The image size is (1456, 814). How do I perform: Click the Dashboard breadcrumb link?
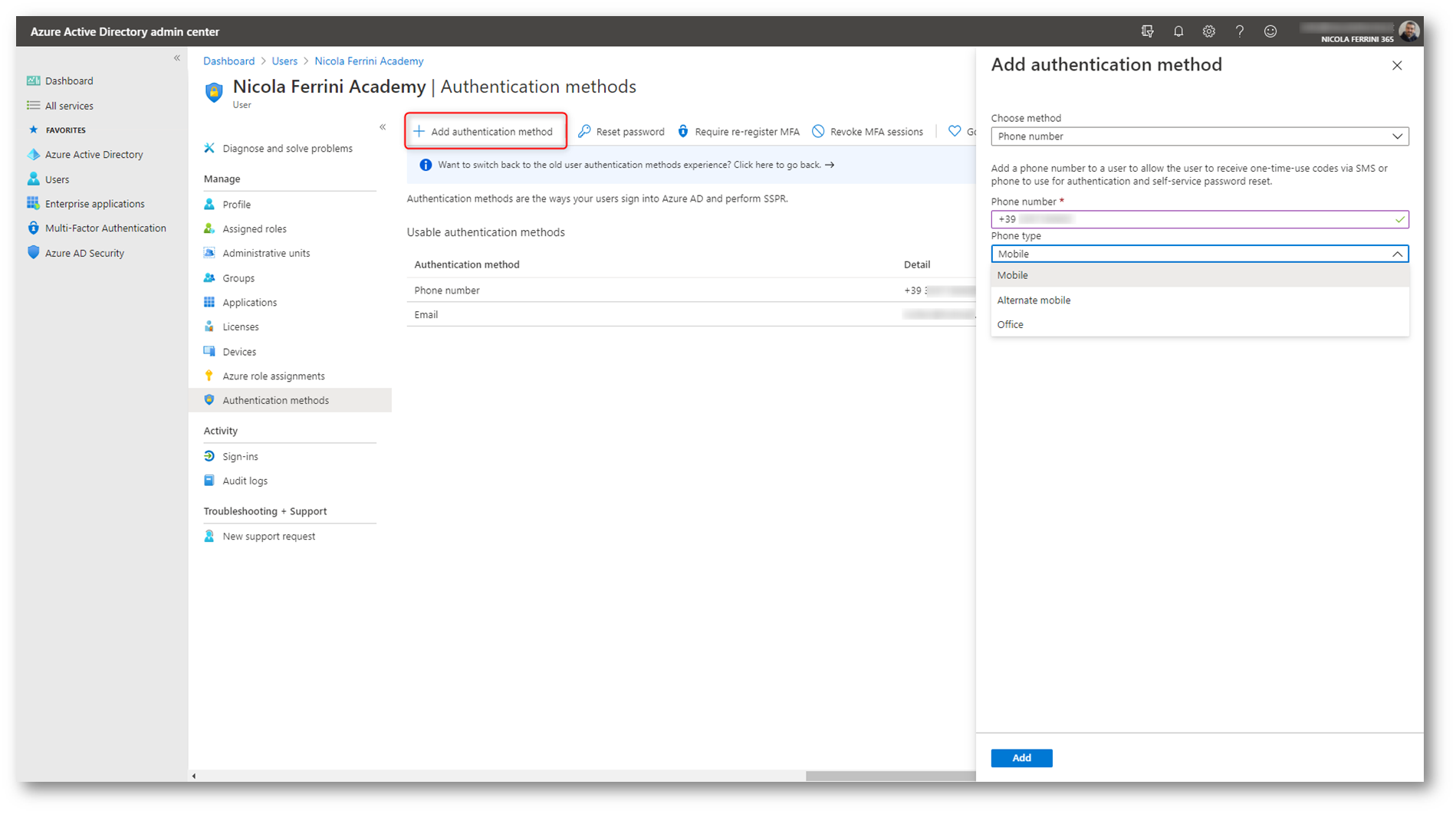(228, 61)
